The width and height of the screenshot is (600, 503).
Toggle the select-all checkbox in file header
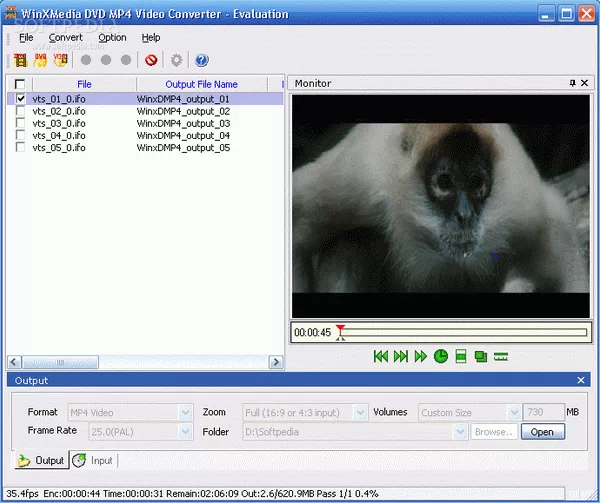point(21,84)
